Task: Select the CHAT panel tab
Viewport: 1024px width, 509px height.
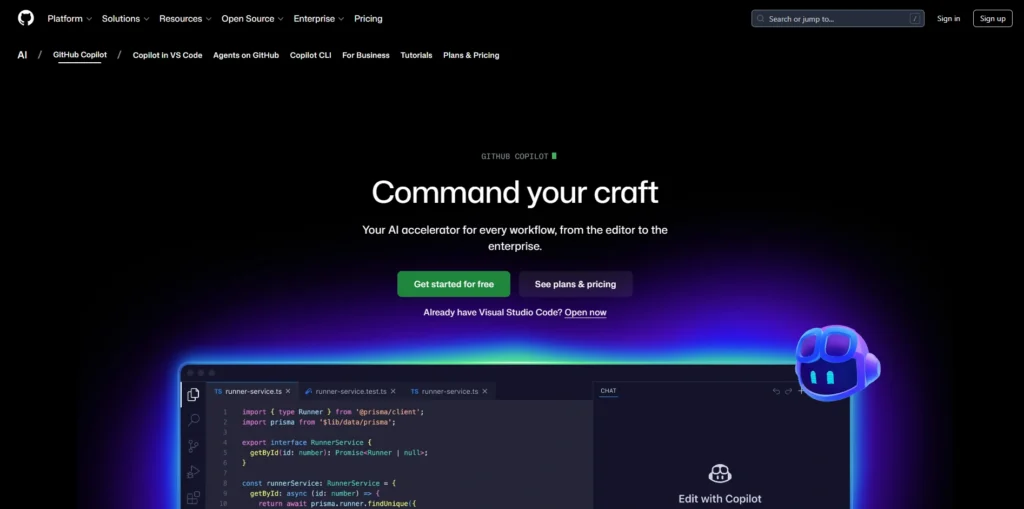Action: [x=608, y=391]
